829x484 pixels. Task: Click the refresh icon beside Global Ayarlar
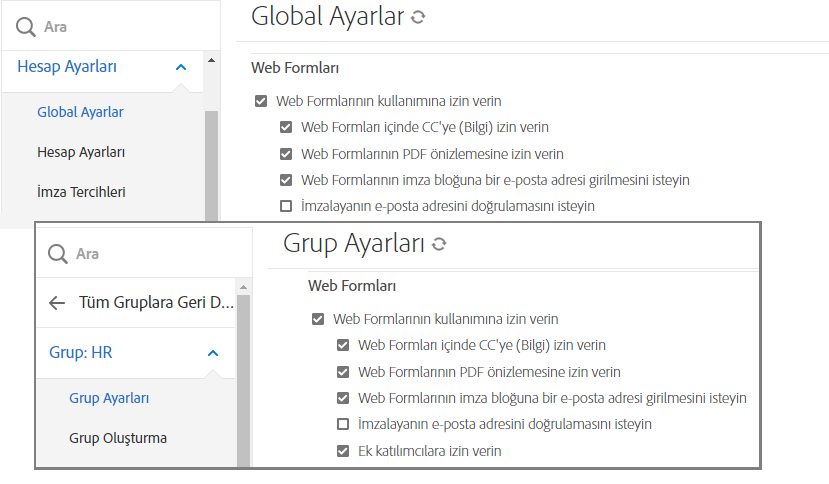pos(418,17)
